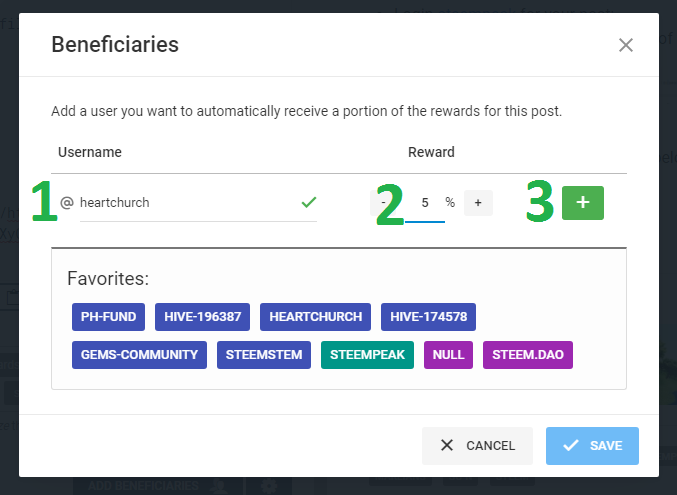677x495 pixels.
Task: Close the Beneficiaries dialog with X icon
Action: pos(626,45)
